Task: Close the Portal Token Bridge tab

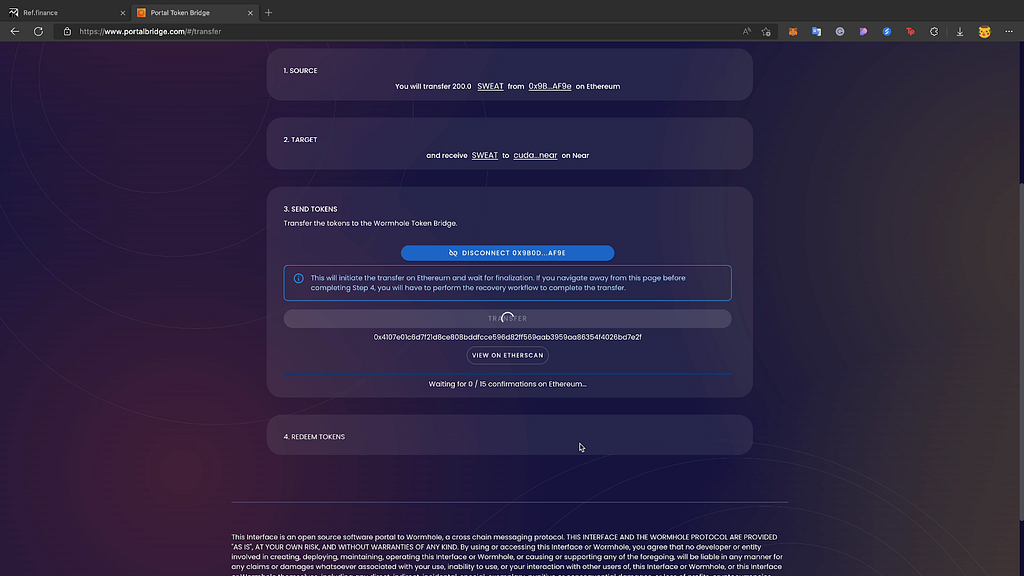Action: pyautogui.click(x=250, y=12)
